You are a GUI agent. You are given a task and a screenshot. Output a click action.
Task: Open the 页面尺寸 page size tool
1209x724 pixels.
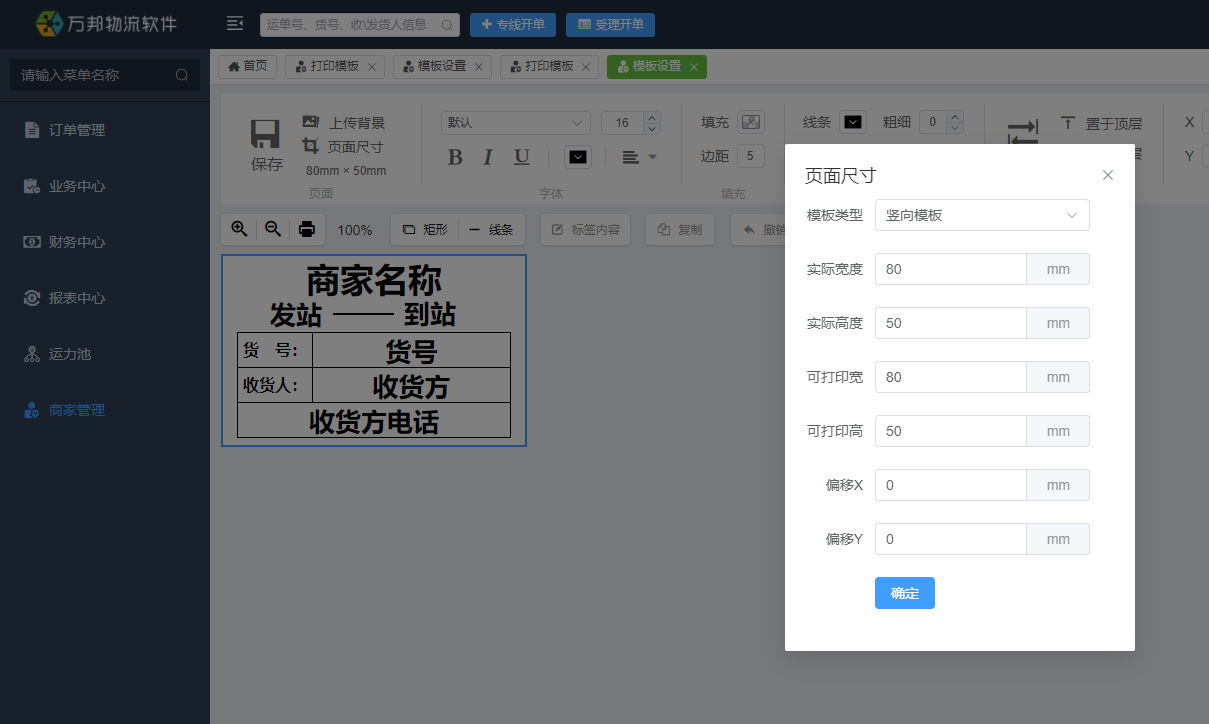pyautogui.click(x=343, y=146)
